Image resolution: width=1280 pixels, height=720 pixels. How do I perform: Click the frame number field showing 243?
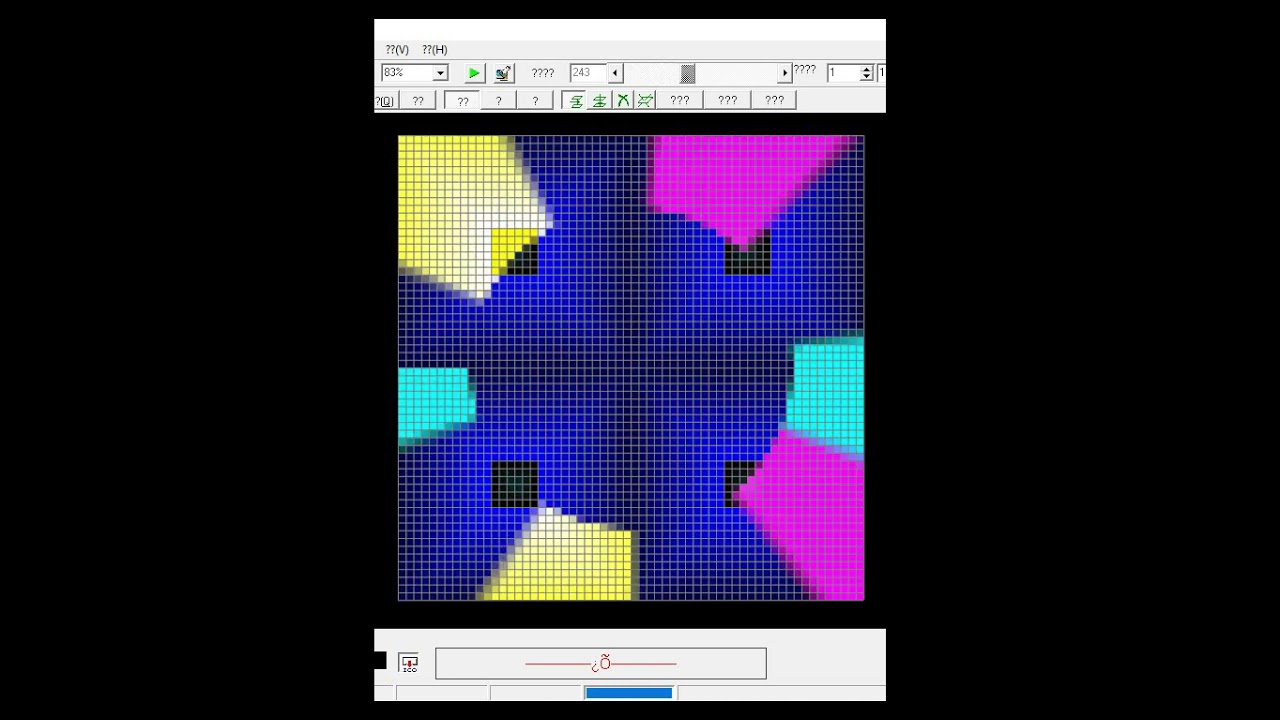(587, 73)
